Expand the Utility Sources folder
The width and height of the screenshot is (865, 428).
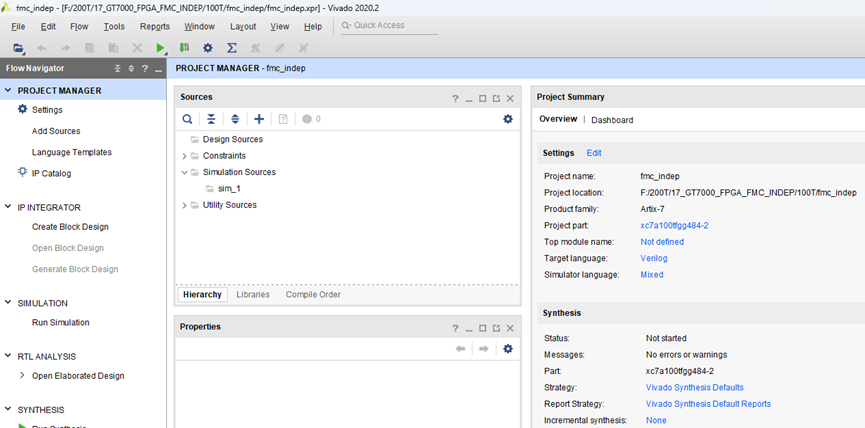coord(184,205)
